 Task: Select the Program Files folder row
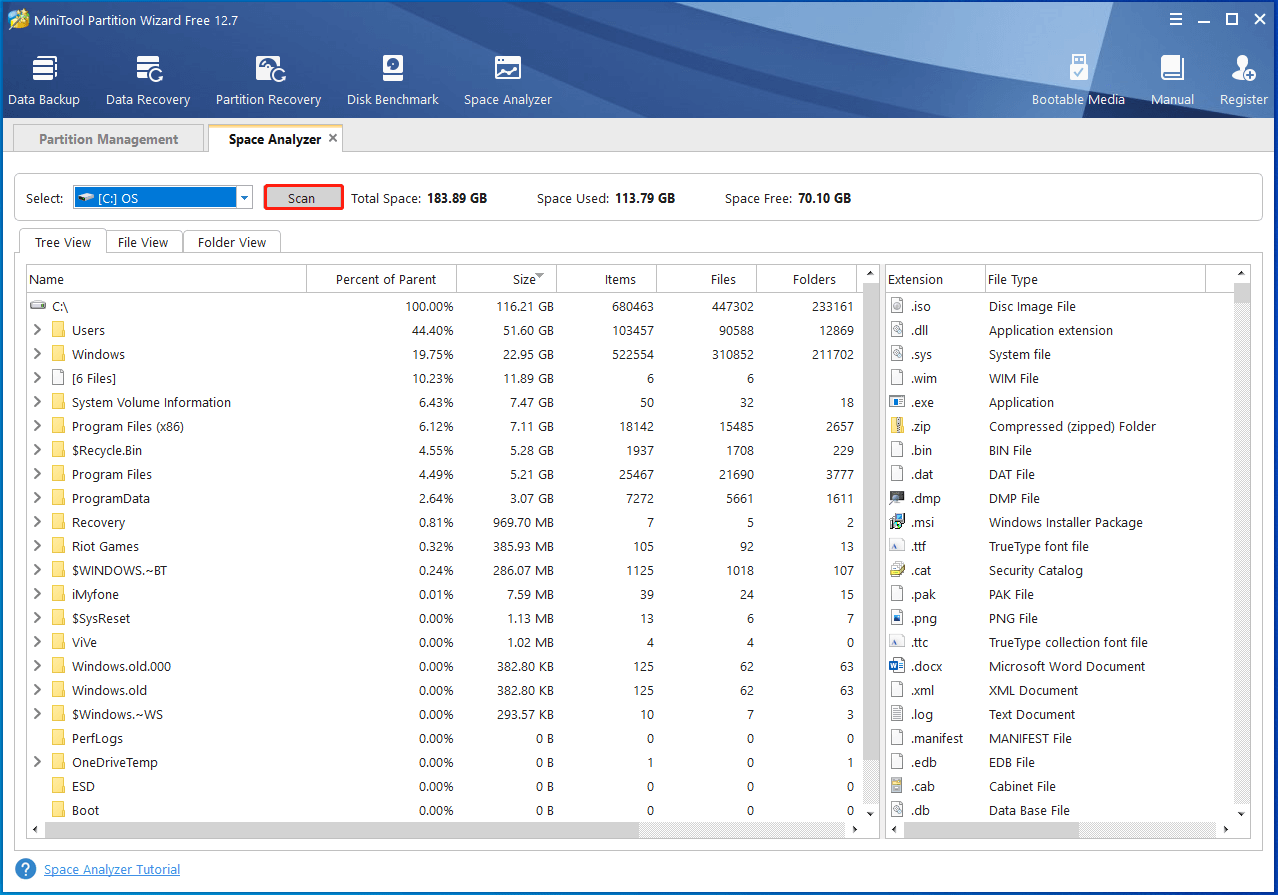coord(444,474)
